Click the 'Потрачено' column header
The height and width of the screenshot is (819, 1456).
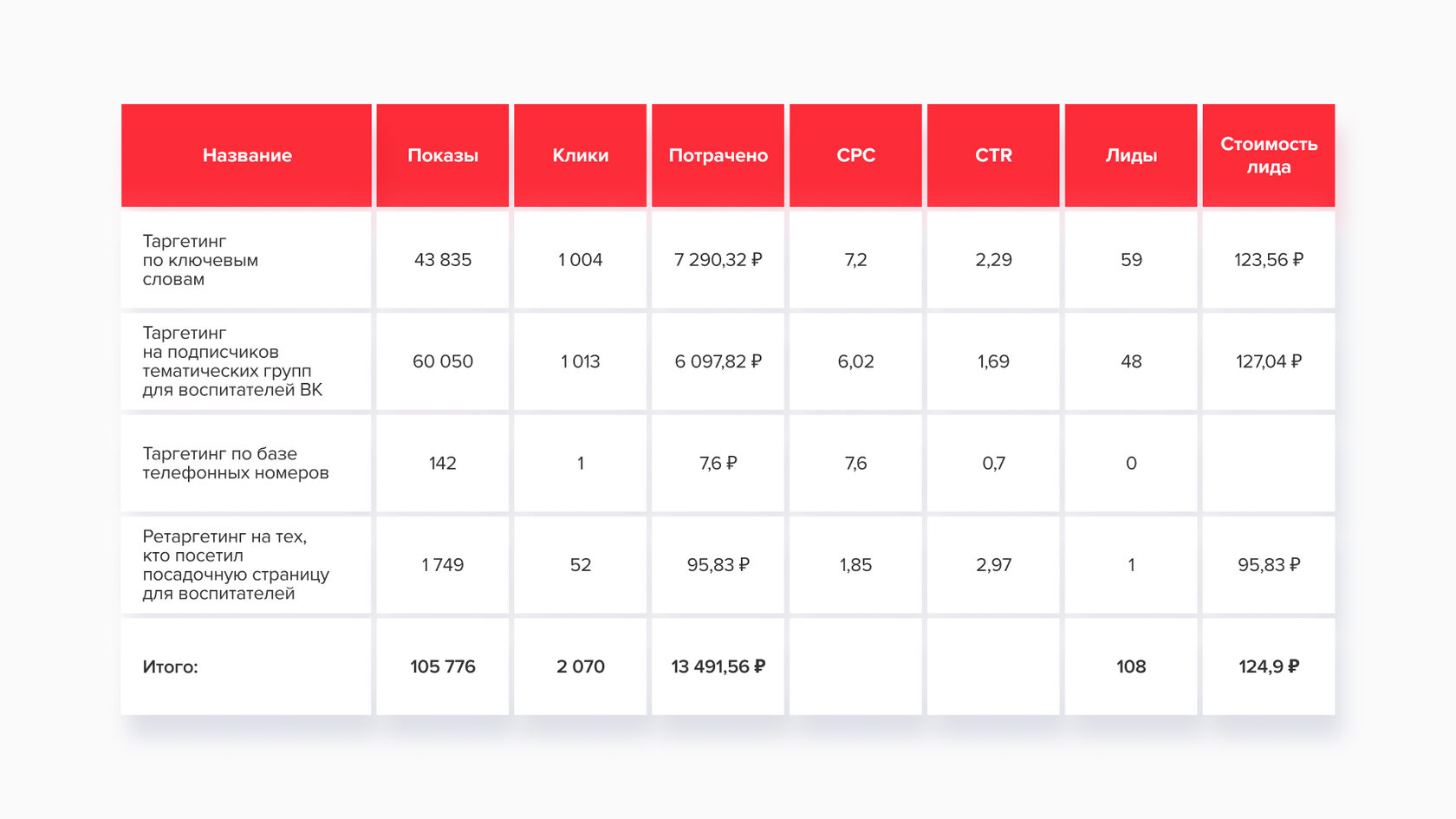pyautogui.click(x=718, y=155)
